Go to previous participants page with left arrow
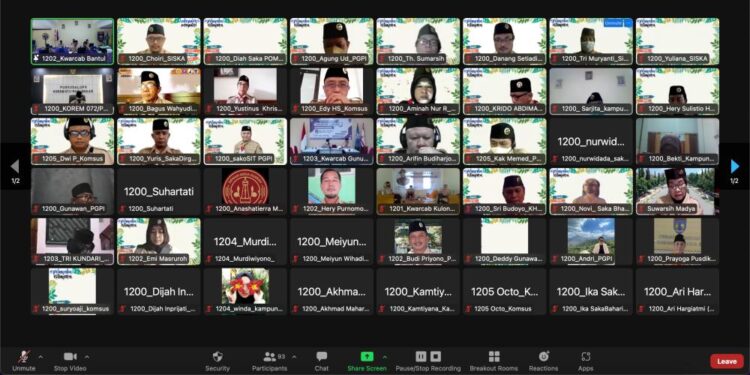 15,166
